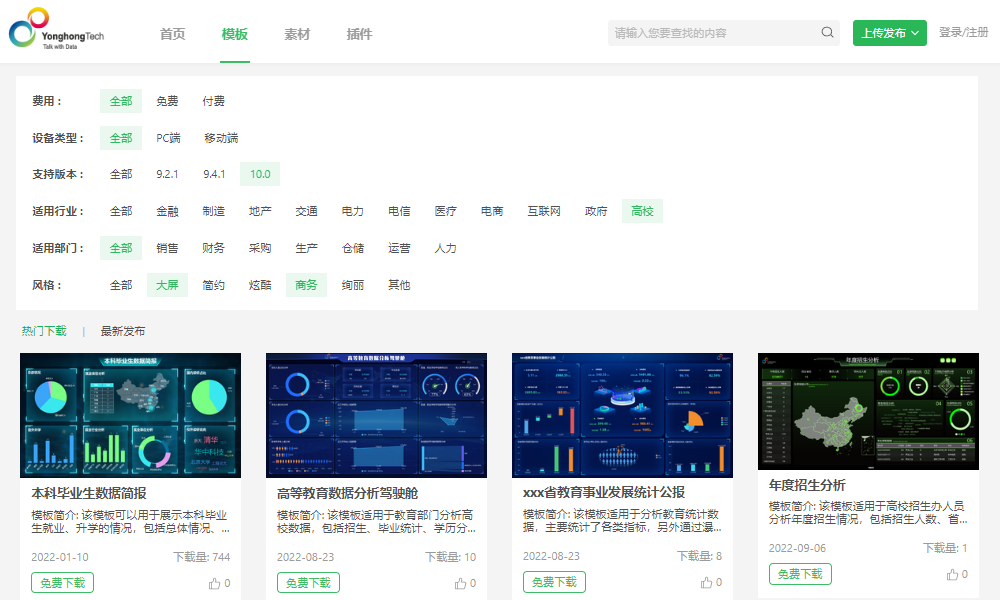Click the search magnifier icon

(827, 32)
